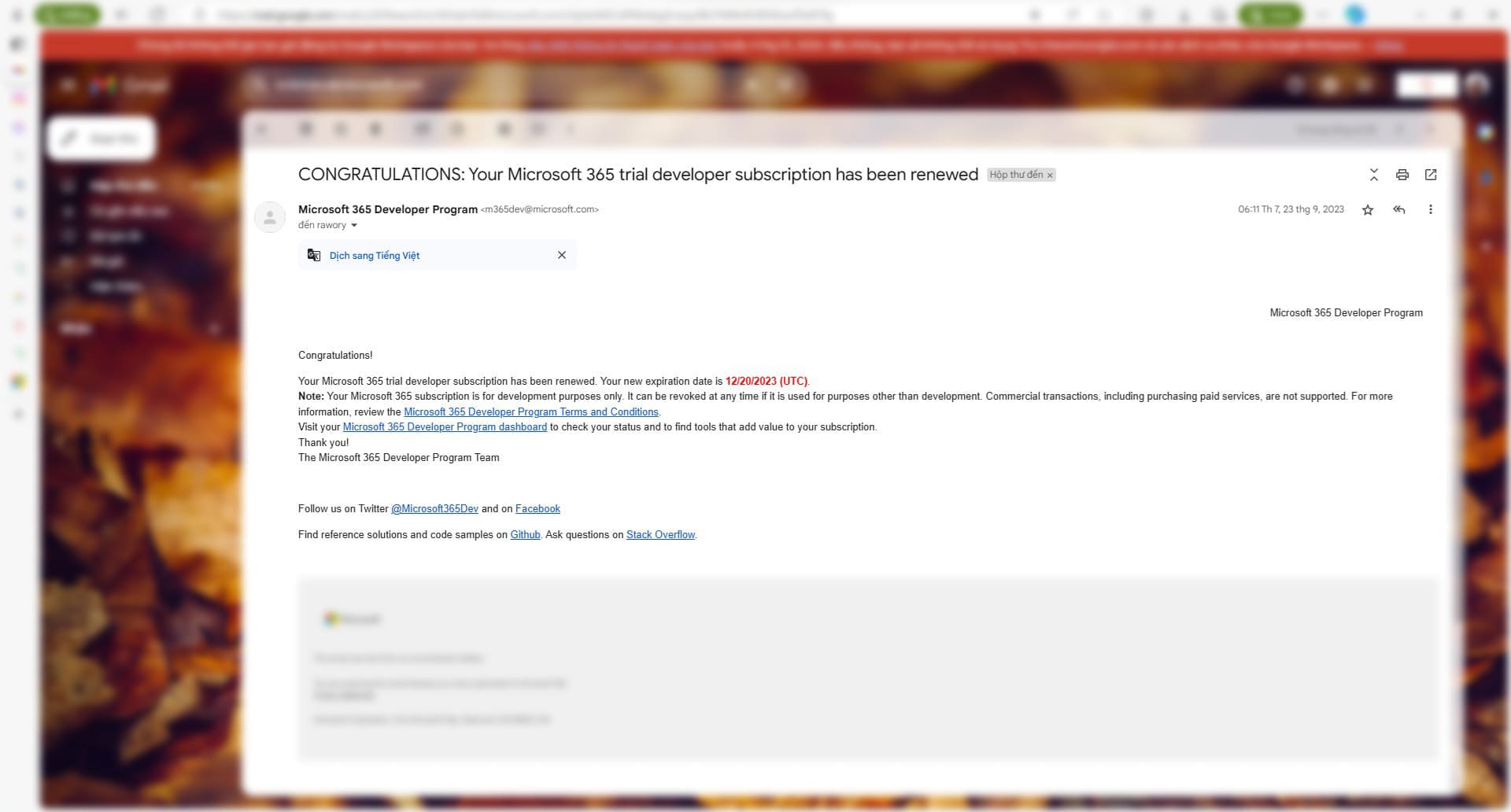Image resolution: width=1511 pixels, height=812 pixels.
Task: Remove the 'Hộp thư đến' label with x
Action: 1050,175
